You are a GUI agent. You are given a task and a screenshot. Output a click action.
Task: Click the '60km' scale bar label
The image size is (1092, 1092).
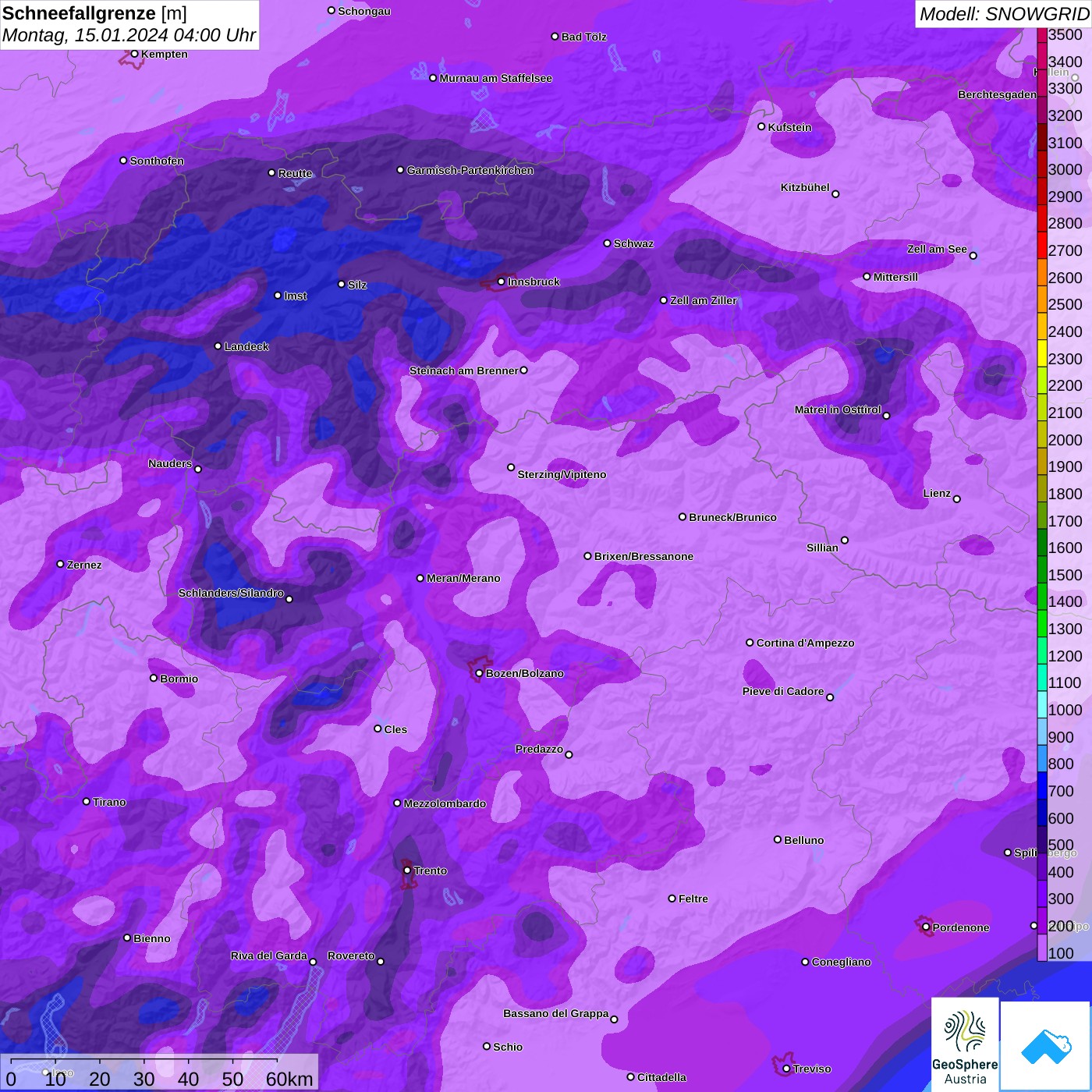click(x=289, y=1080)
